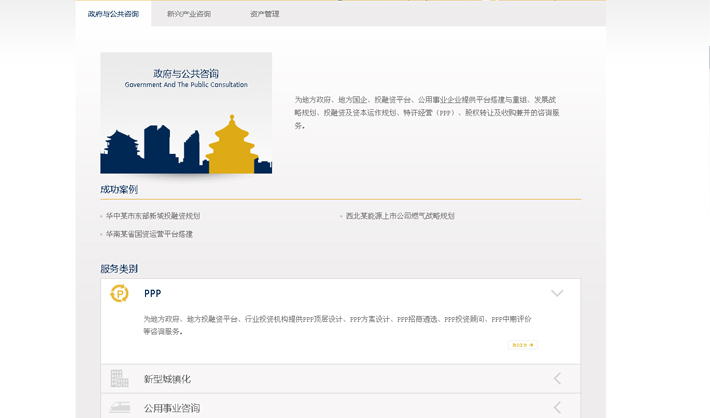Click the 新型城镇化 title
This screenshot has width=710, height=418.
[x=167, y=379]
